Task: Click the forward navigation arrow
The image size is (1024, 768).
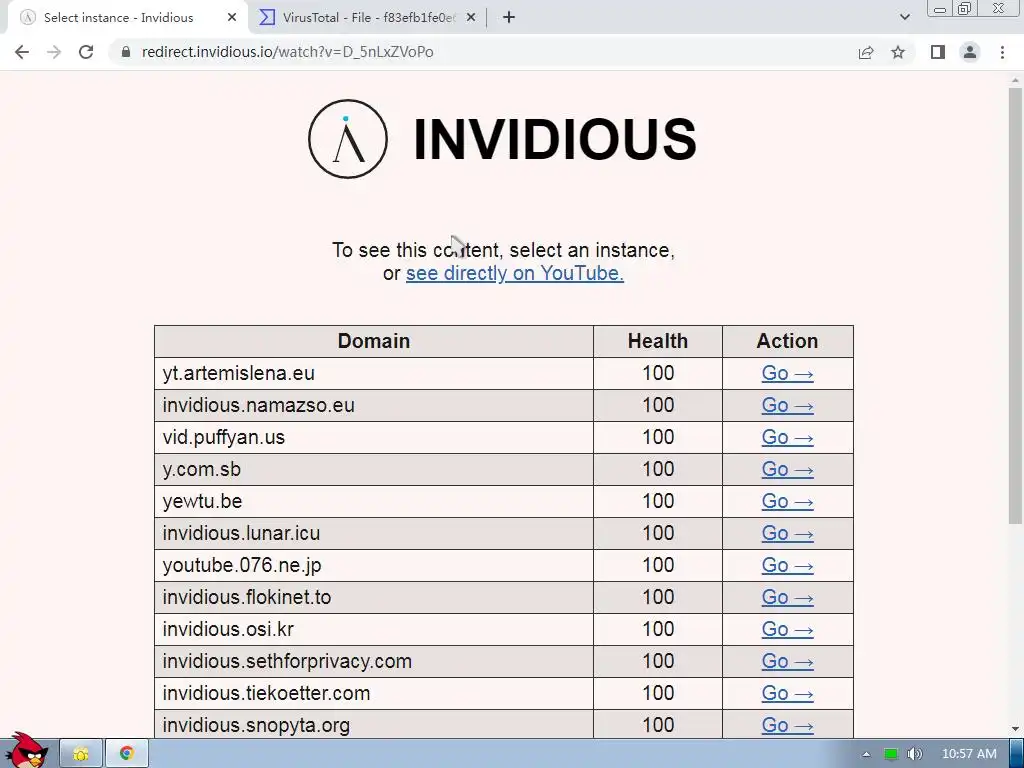Action: [54, 52]
